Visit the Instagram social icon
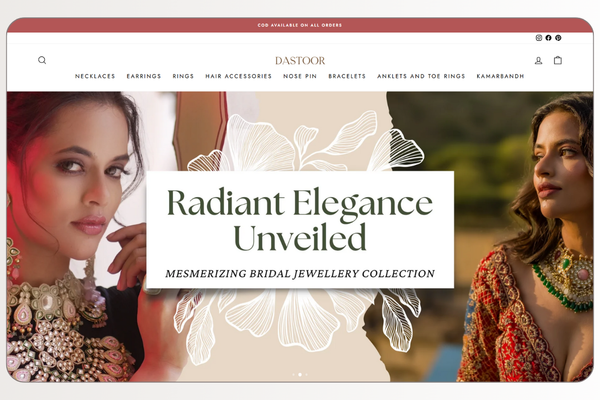Screen dimensions: 600x400 pos(539,38)
